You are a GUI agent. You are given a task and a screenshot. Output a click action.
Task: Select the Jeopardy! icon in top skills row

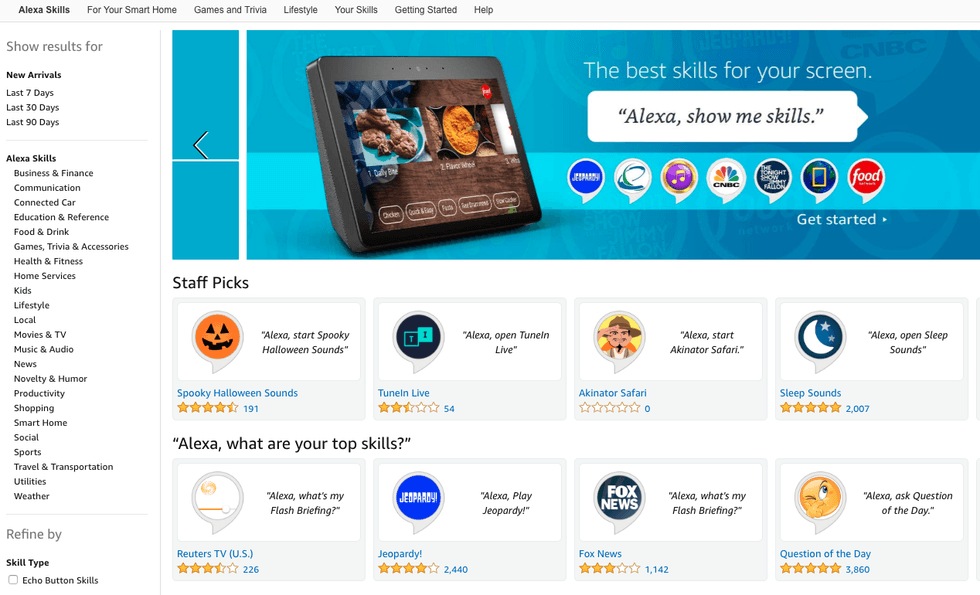pos(419,500)
